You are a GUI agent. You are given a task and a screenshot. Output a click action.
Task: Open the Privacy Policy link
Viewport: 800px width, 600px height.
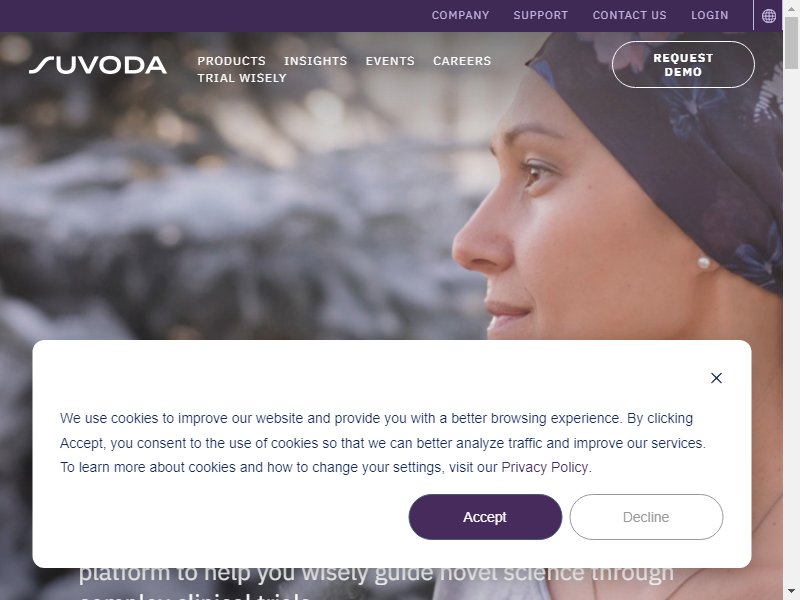click(x=544, y=467)
